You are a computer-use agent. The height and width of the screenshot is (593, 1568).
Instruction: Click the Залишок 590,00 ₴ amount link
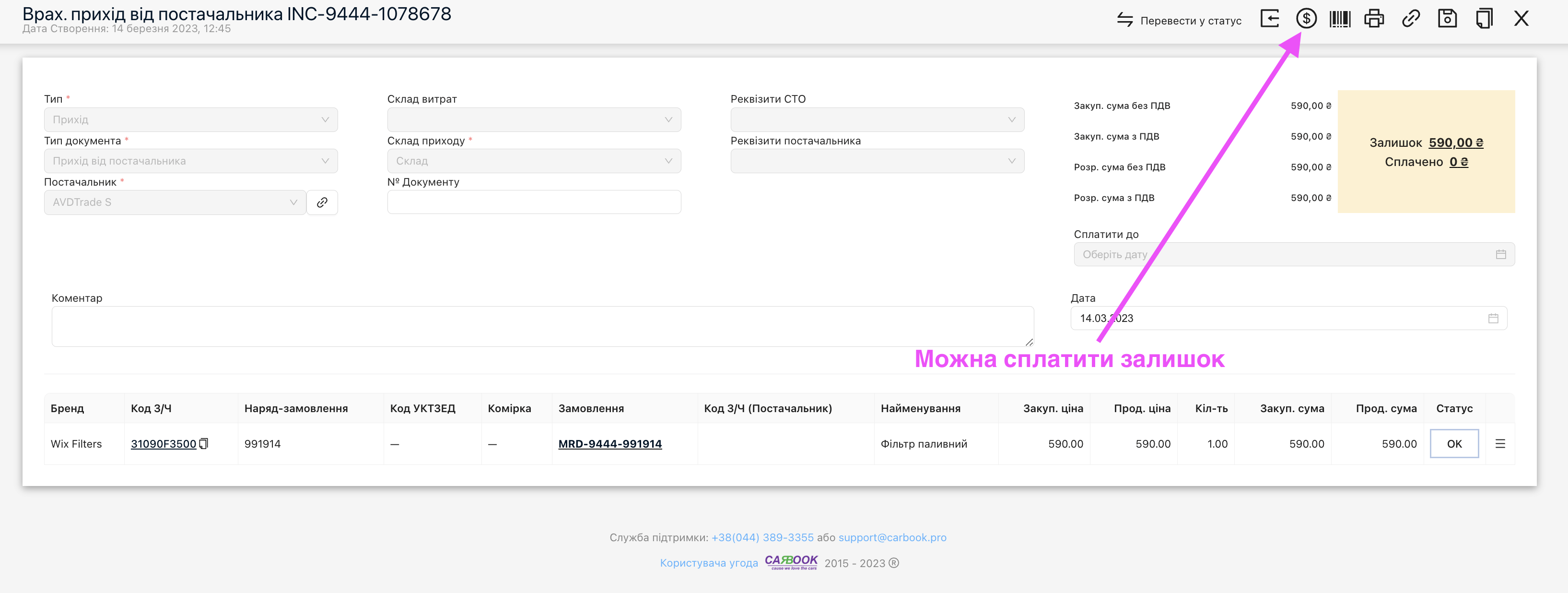[1455, 142]
